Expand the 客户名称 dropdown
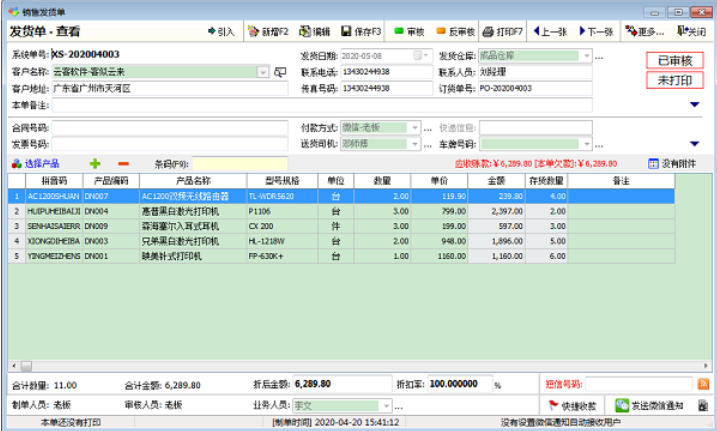This screenshot has height=431, width=717. pyautogui.click(x=264, y=72)
